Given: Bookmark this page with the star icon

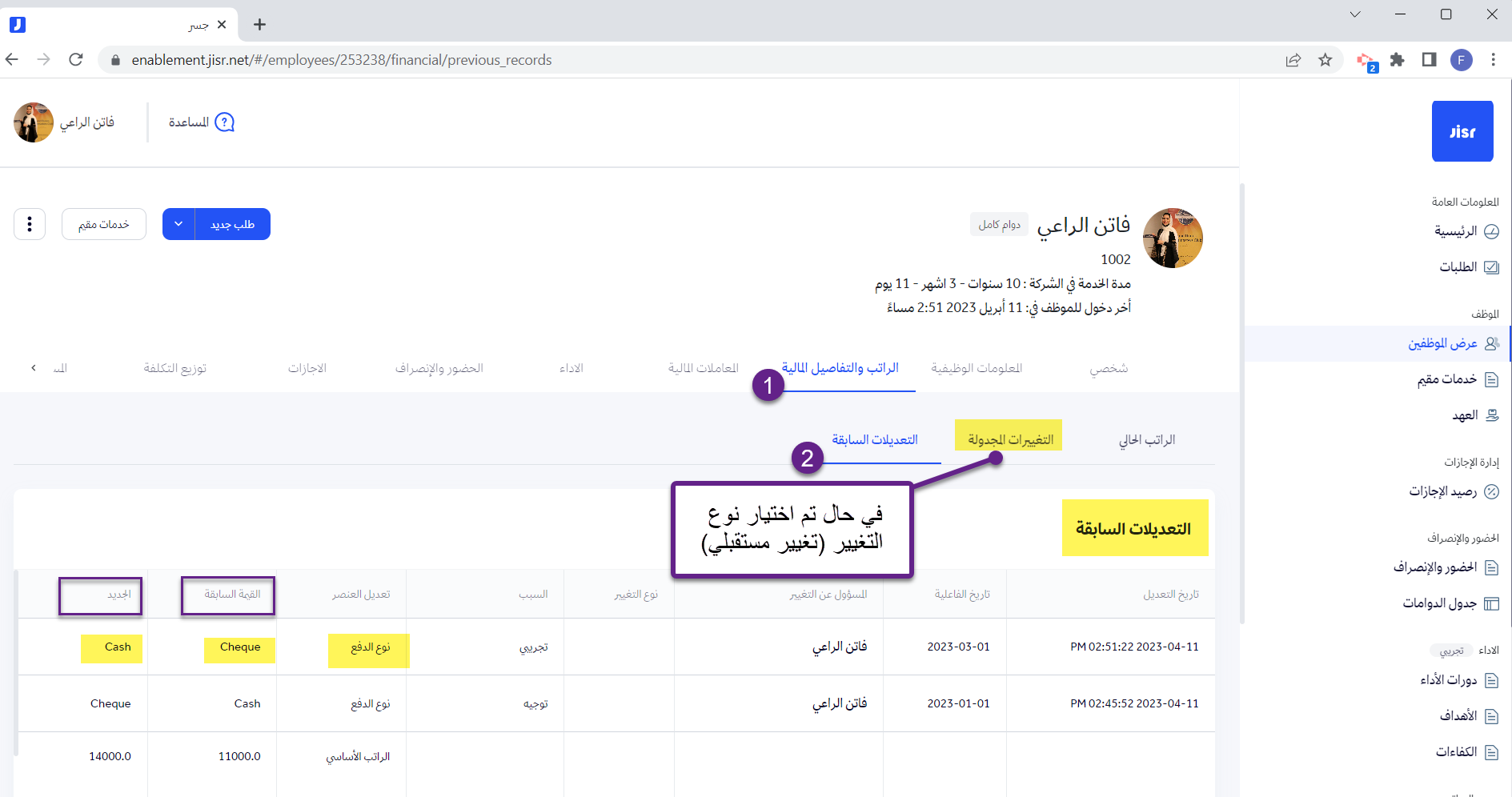Looking at the screenshot, I should [1326, 60].
